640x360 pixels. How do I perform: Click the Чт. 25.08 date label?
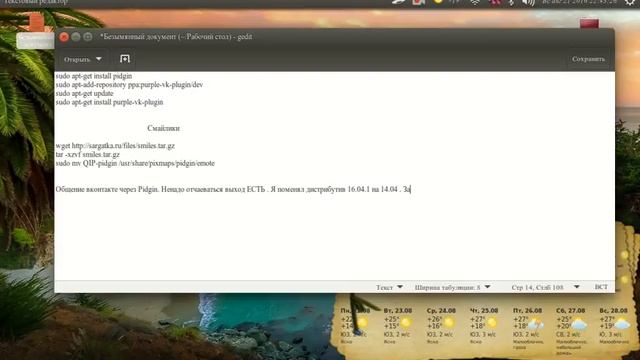(x=484, y=311)
